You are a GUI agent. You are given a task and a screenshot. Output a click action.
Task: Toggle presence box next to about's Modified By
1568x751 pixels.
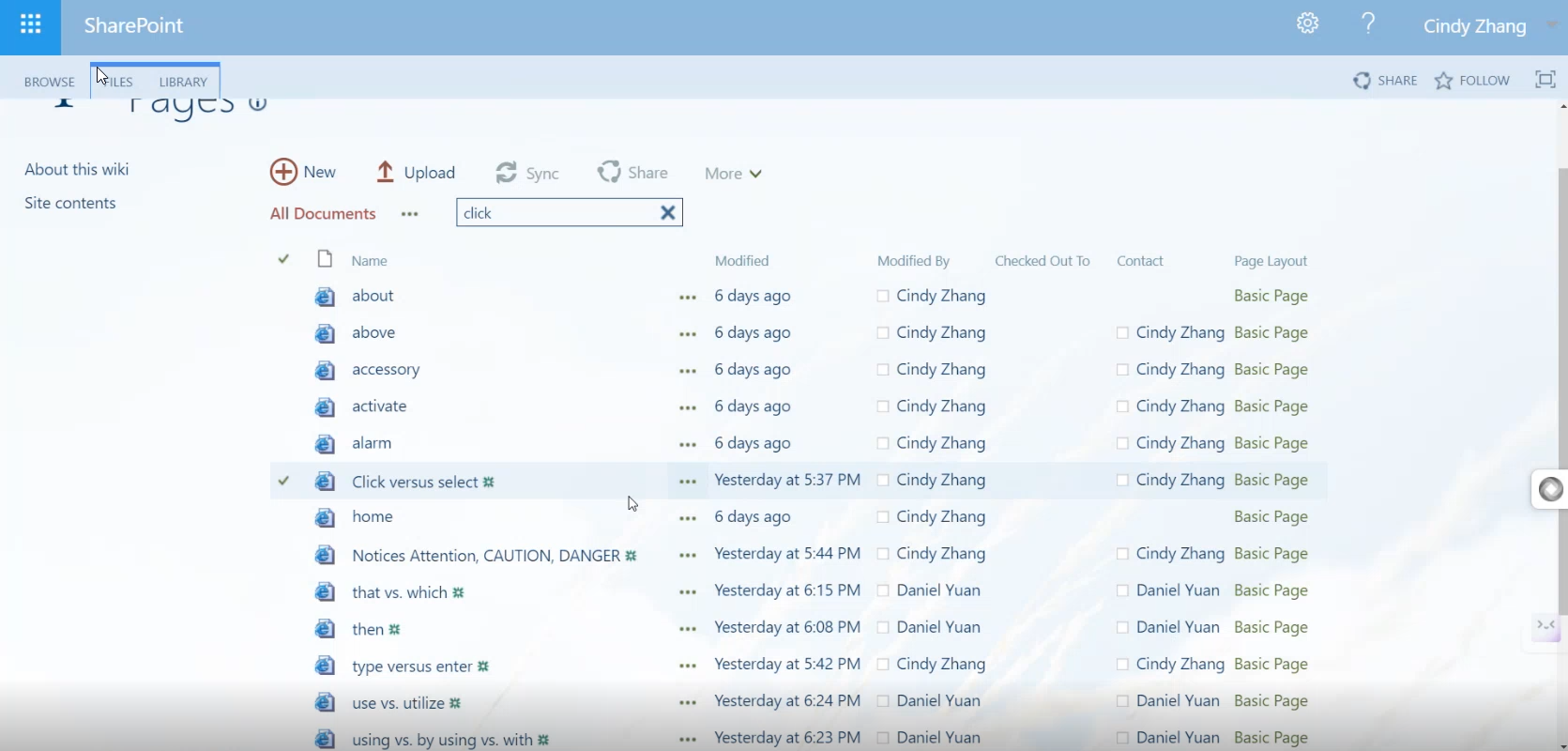tap(882, 296)
